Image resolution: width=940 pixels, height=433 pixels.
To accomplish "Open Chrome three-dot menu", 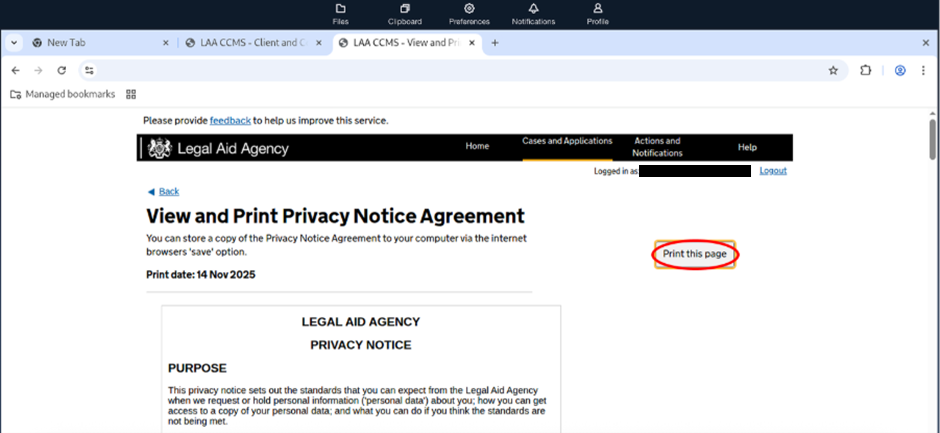I will pos(924,71).
